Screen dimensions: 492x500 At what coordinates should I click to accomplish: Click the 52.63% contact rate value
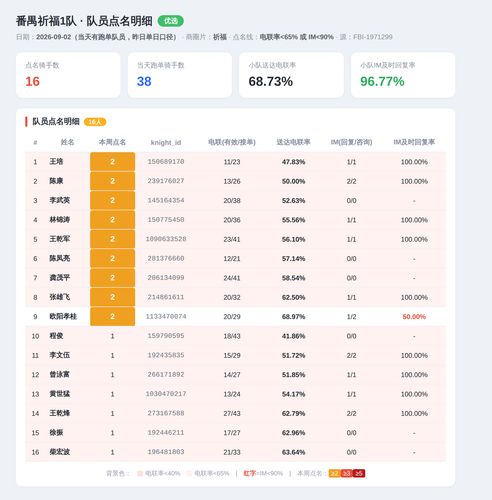293,201
